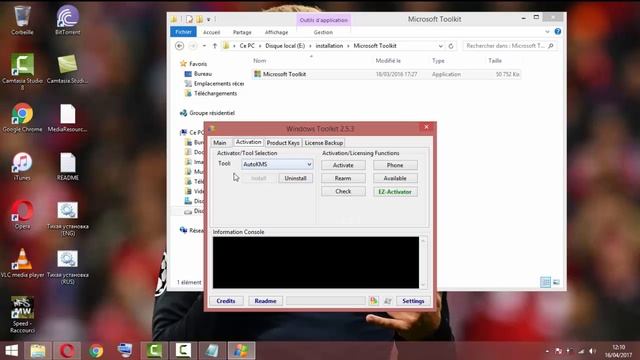Open the Fichier ribbon tab
Image resolution: width=640 pixels, height=360 pixels.
click(x=183, y=32)
